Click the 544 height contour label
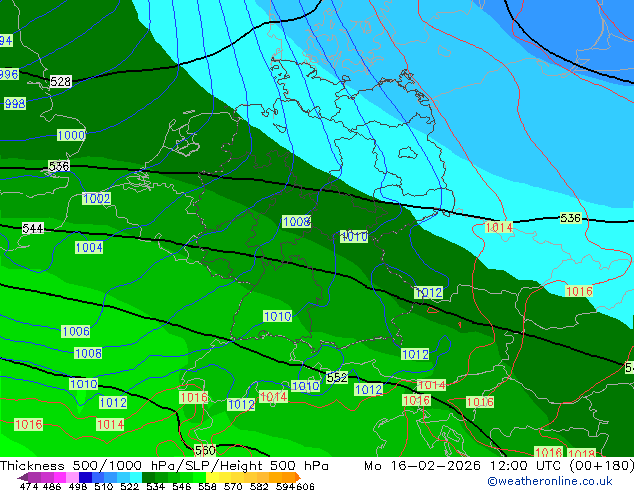 pyautogui.click(x=33, y=228)
